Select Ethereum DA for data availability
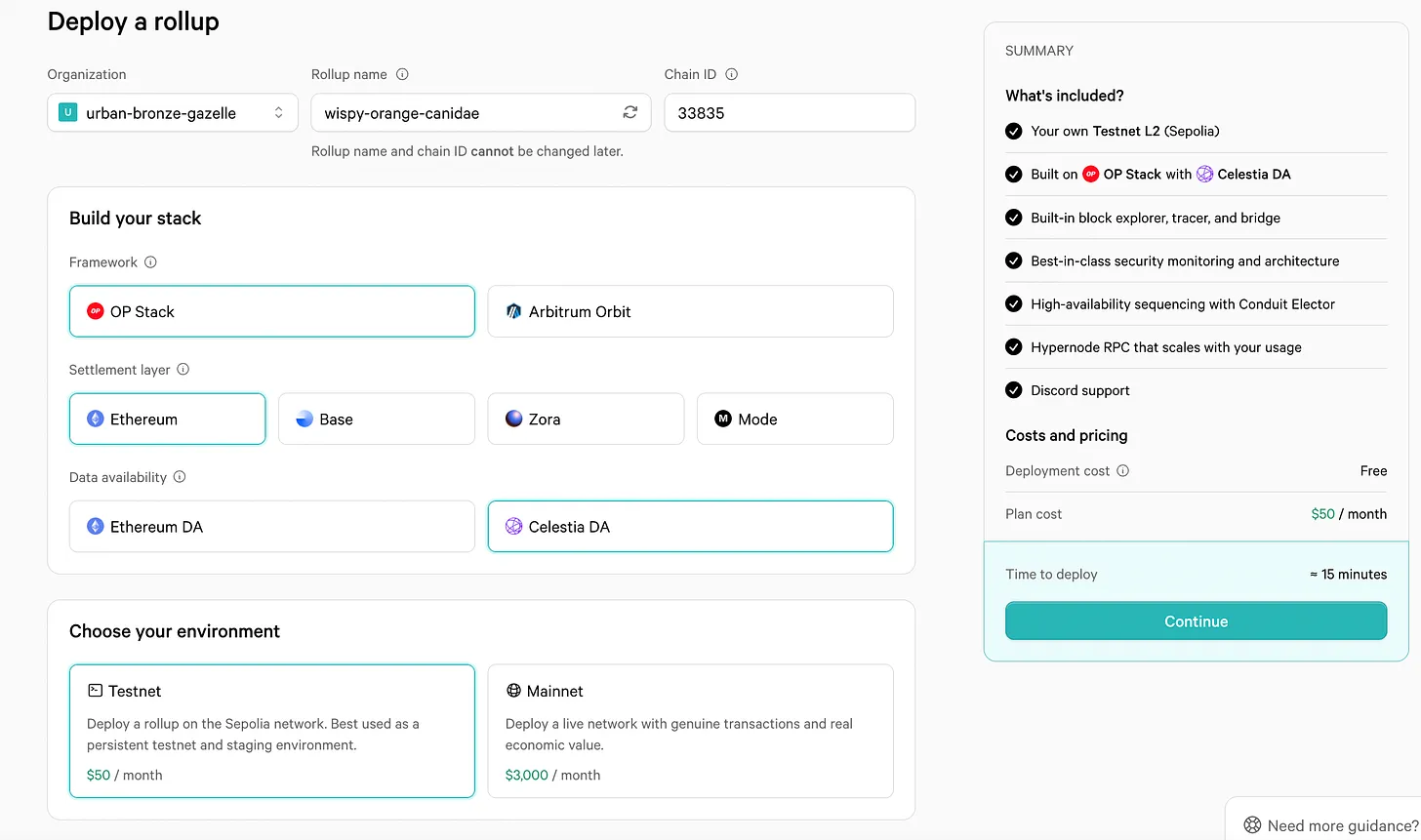The height and width of the screenshot is (840, 1421). pos(272,527)
